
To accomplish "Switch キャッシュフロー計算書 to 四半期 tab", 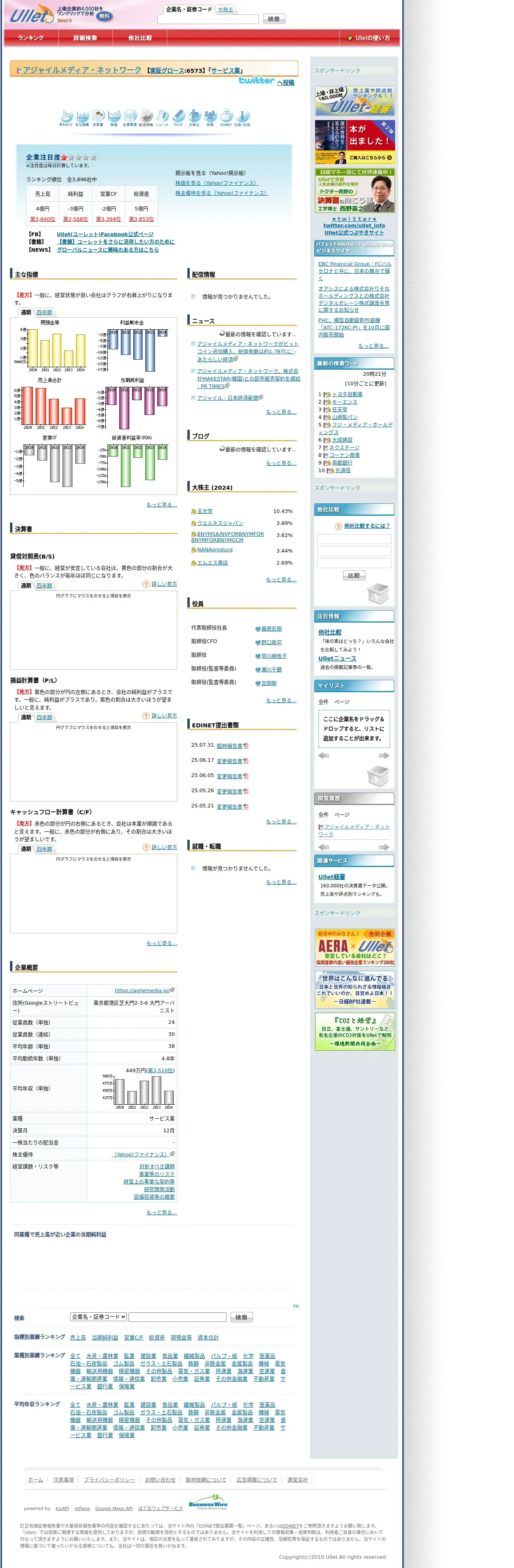I will coord(44,849).
